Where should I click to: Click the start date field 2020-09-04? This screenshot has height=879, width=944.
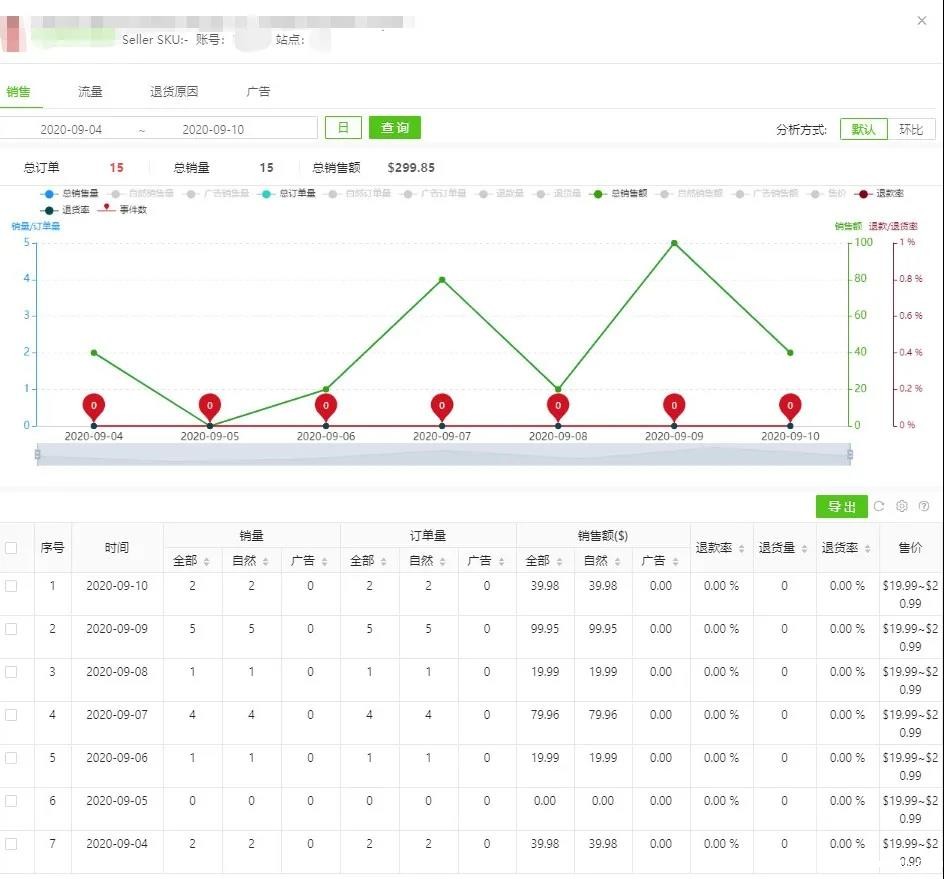[71, 129]
